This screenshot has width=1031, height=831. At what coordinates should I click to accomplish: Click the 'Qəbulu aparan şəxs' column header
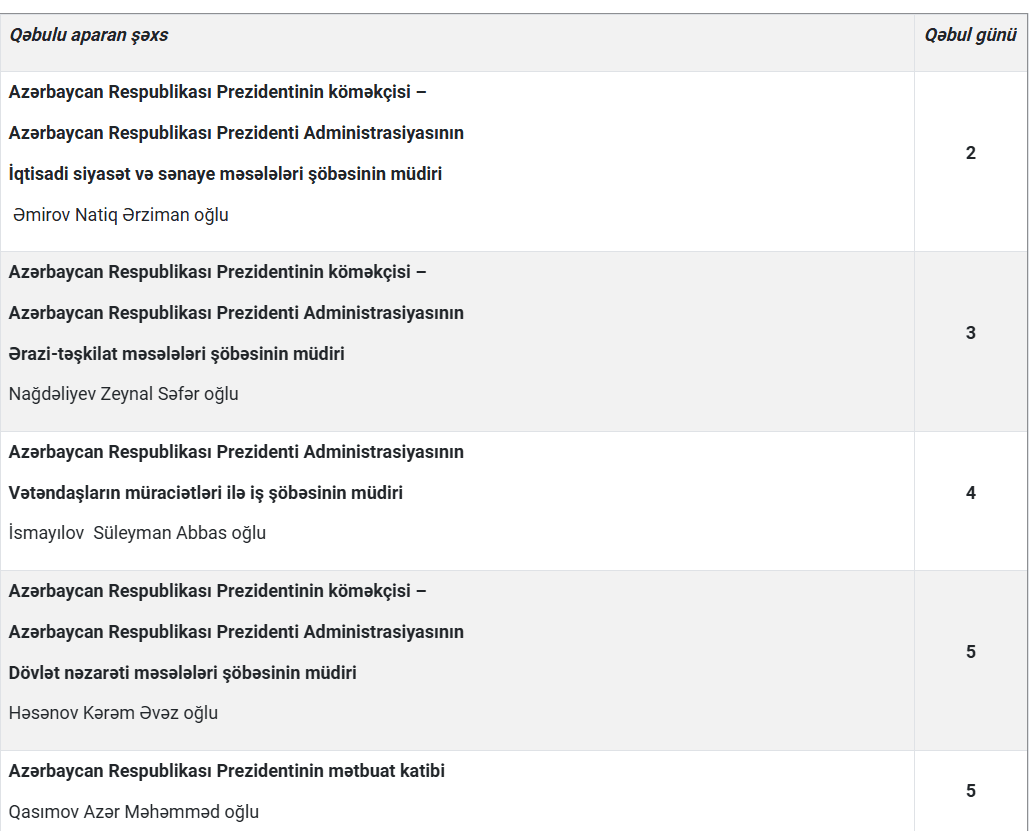tap(89, 36)
